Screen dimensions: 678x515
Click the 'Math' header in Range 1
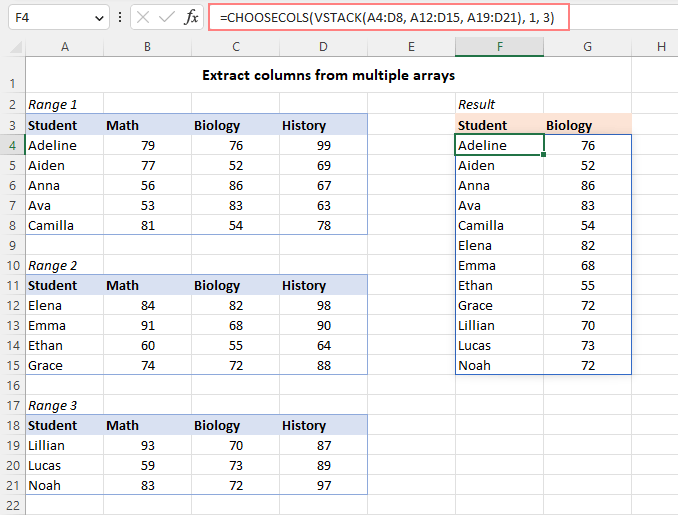point(147,125)
